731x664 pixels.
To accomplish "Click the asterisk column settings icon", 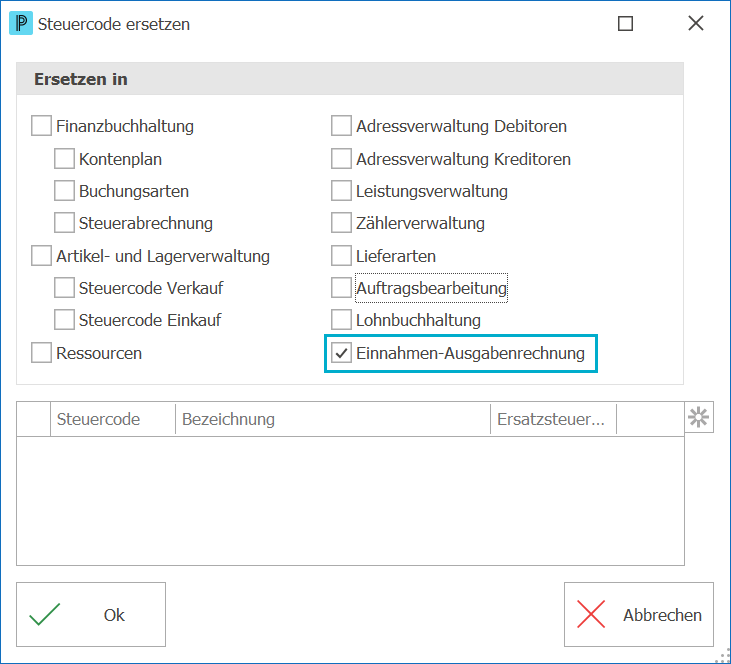I will 698,417.
